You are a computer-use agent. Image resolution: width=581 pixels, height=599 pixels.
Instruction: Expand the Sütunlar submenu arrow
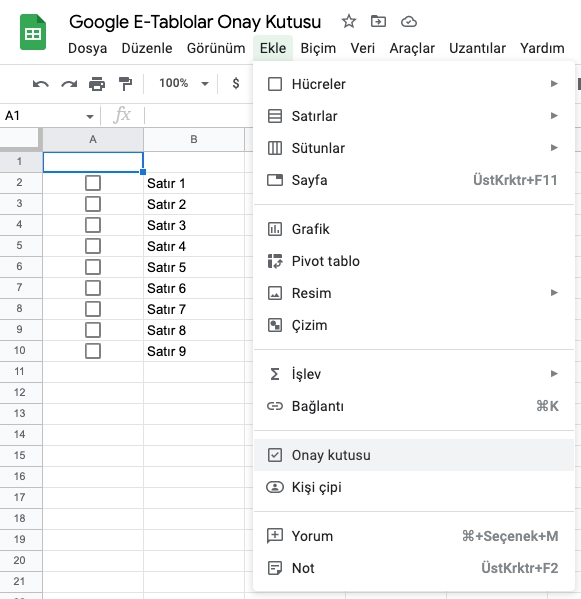(x=554, y=147)
